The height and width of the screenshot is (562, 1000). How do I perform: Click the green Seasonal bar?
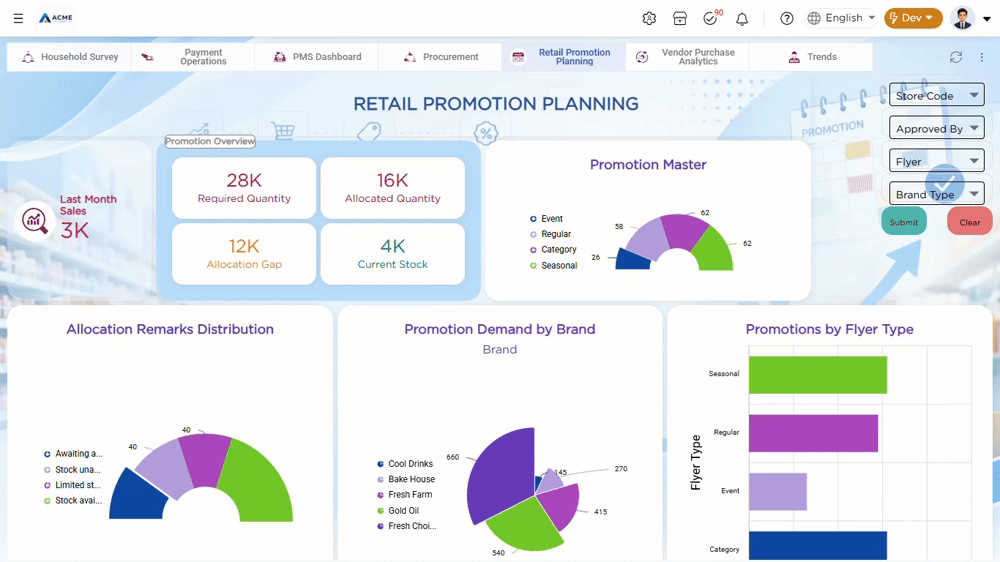click(x=818, y=374)
